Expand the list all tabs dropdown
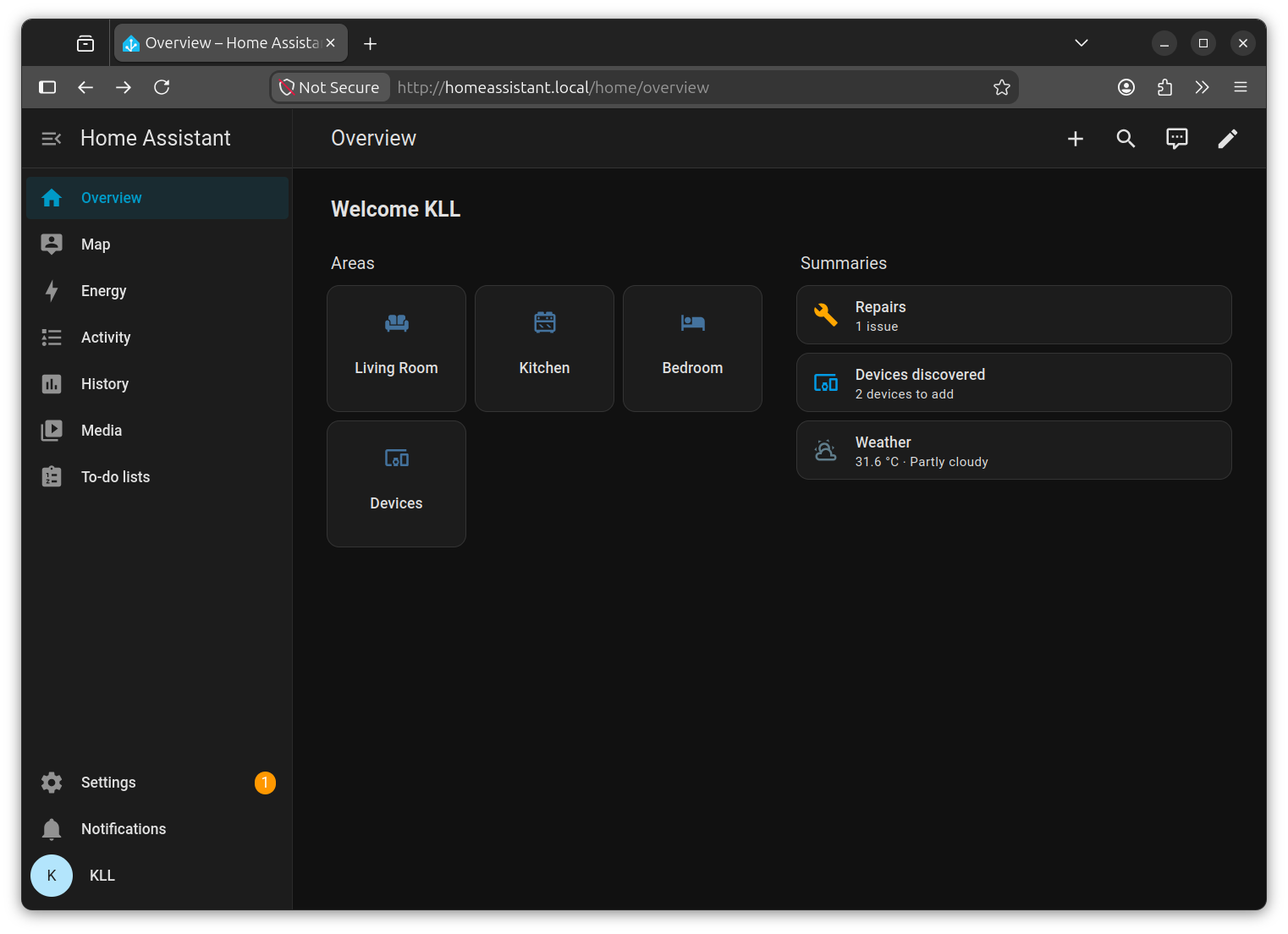Screen dimensions: 1288x934 tap(1082, 43)
